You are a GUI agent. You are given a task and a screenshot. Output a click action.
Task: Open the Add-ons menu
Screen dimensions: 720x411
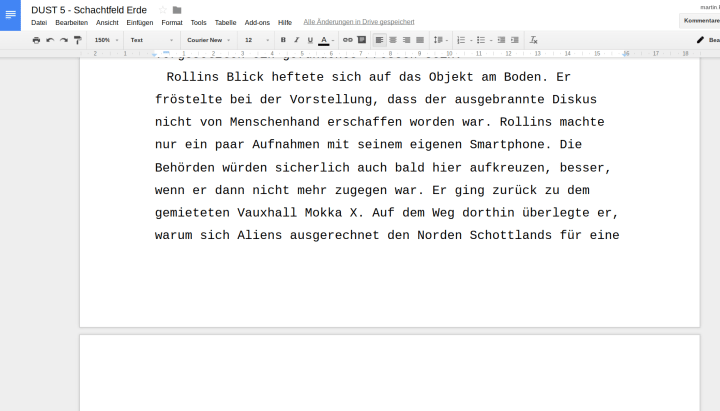click(257, 23)
